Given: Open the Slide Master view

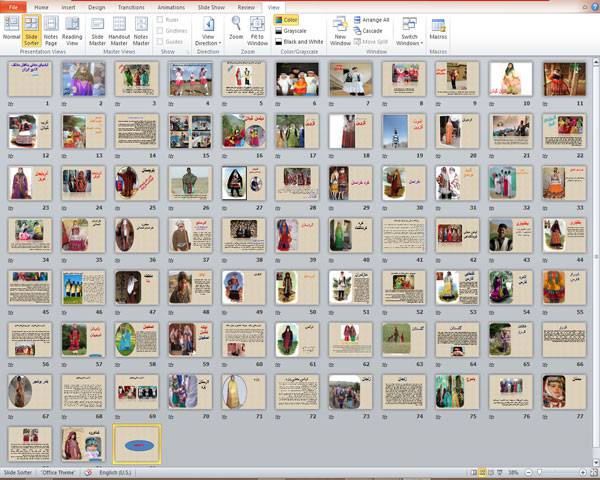Looking at the screenshot, I should pyautogui.click(x=97, y=30).
